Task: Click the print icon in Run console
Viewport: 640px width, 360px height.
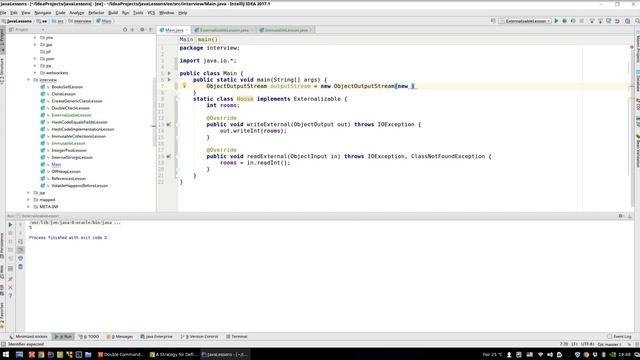Action: [x=20, y=258]
